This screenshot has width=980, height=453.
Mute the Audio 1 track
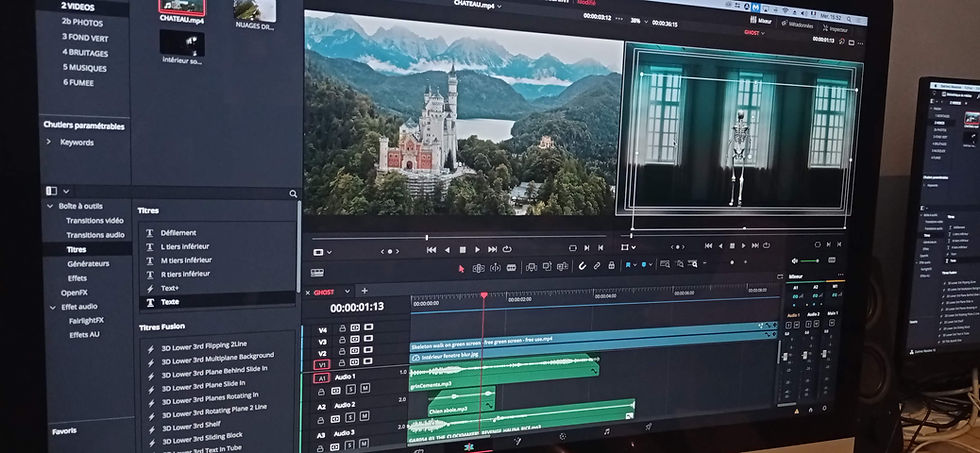pos(364,389)
